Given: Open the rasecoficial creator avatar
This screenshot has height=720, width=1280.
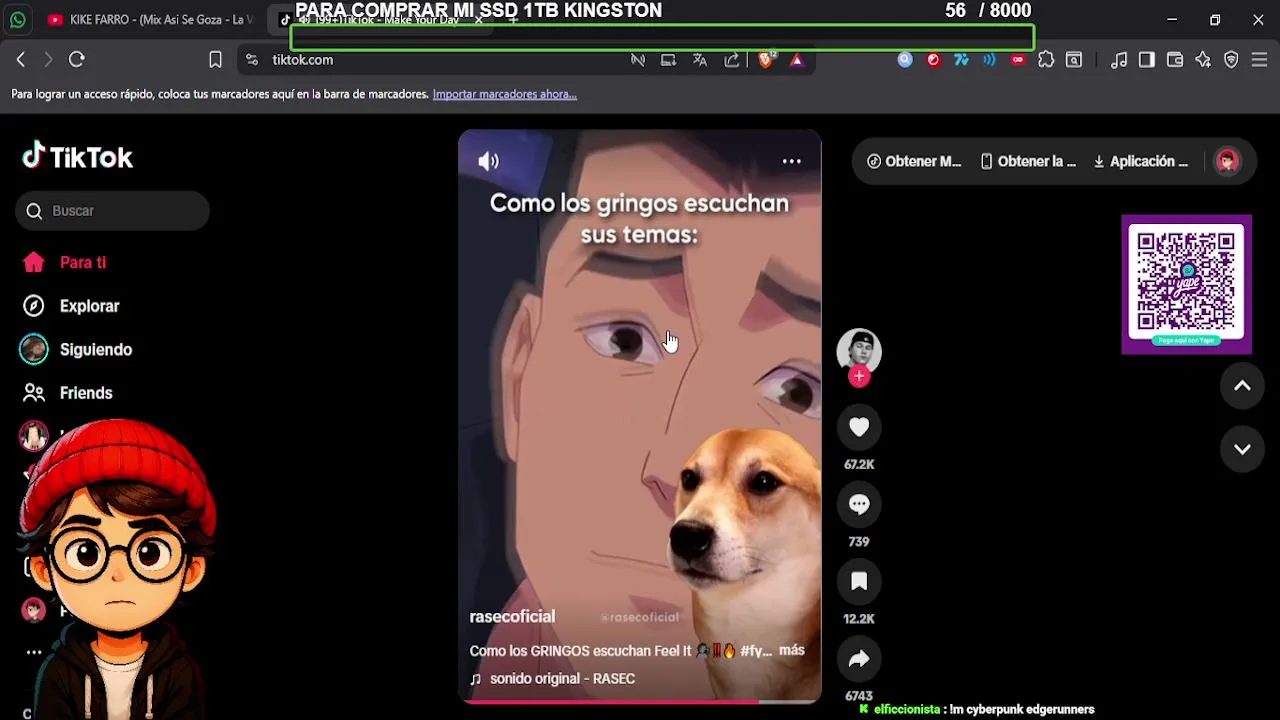Looking at the screenshot, I should coord(859,350).
